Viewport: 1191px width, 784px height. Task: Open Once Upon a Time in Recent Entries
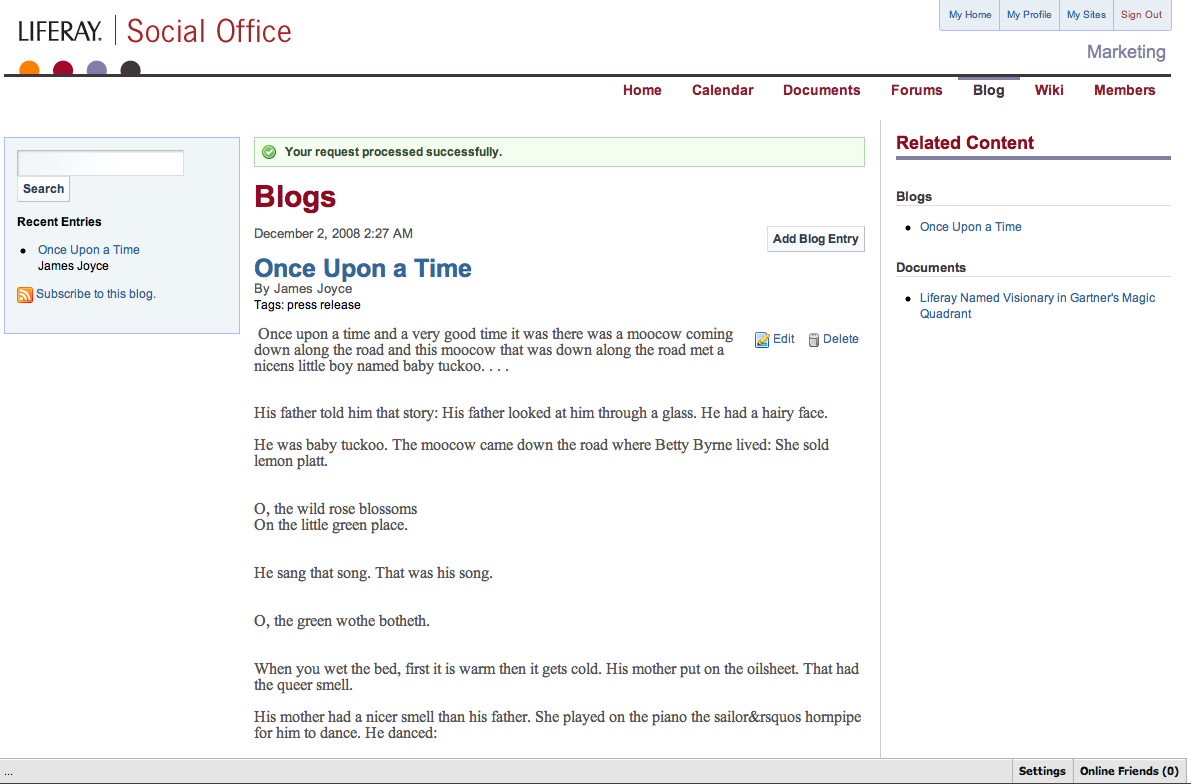point(89,249)
